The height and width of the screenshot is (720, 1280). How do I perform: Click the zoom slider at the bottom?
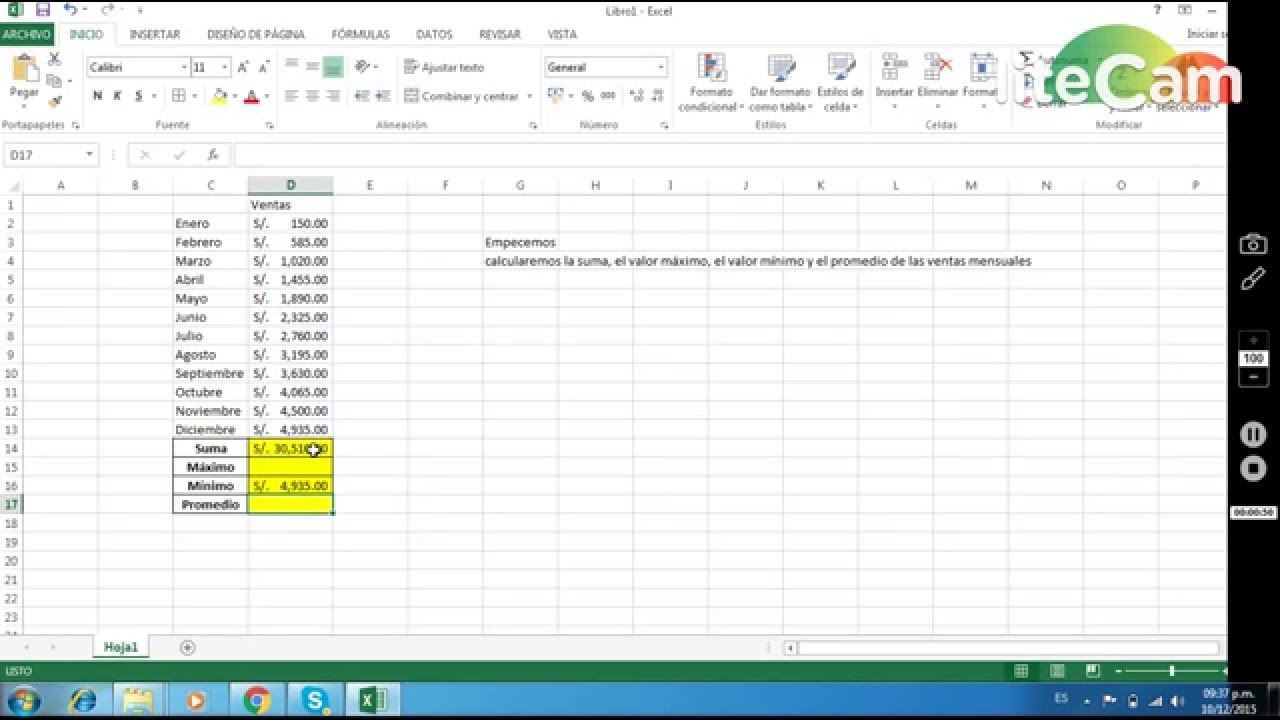pos(1171,671)
